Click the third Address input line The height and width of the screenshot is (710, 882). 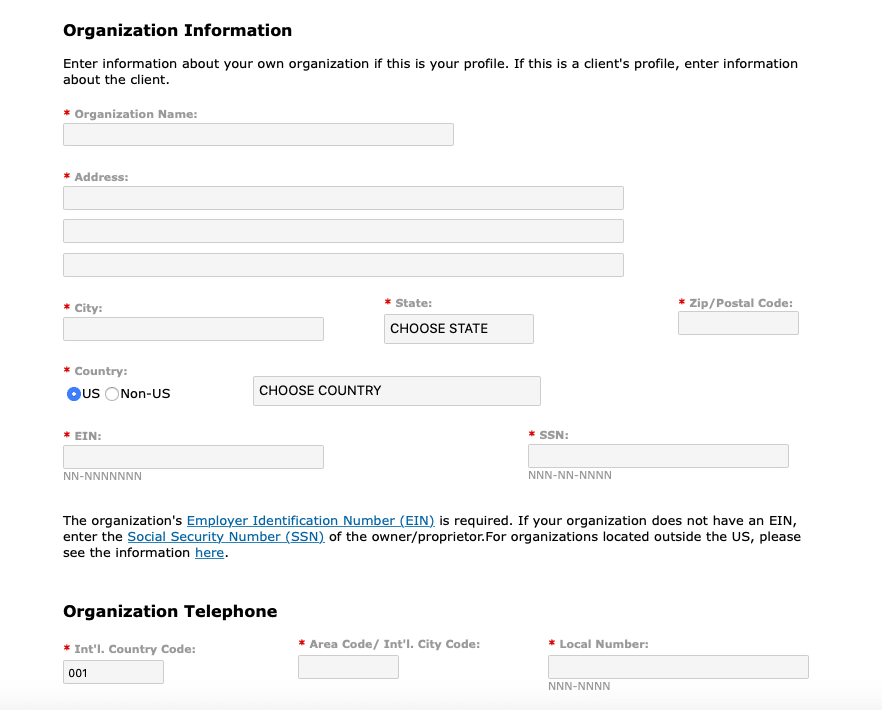343,264
